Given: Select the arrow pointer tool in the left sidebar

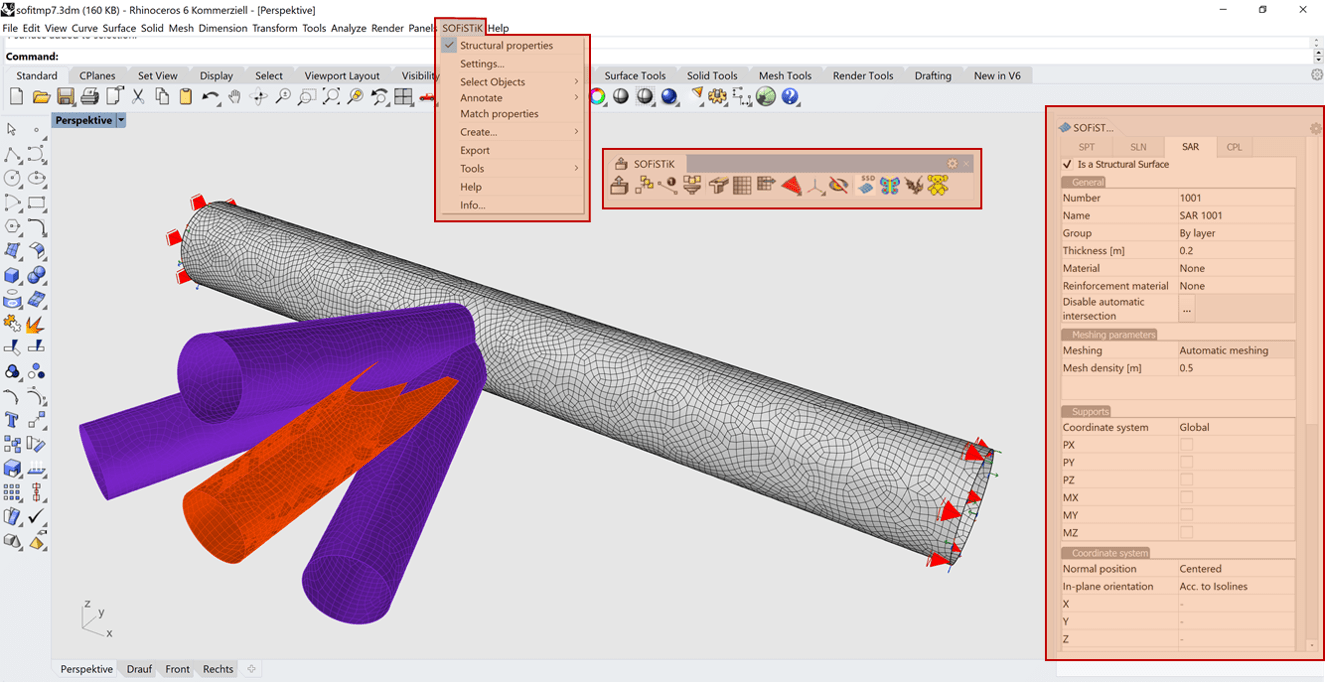Looking at the screenshot, I should (x=12, y=129).
